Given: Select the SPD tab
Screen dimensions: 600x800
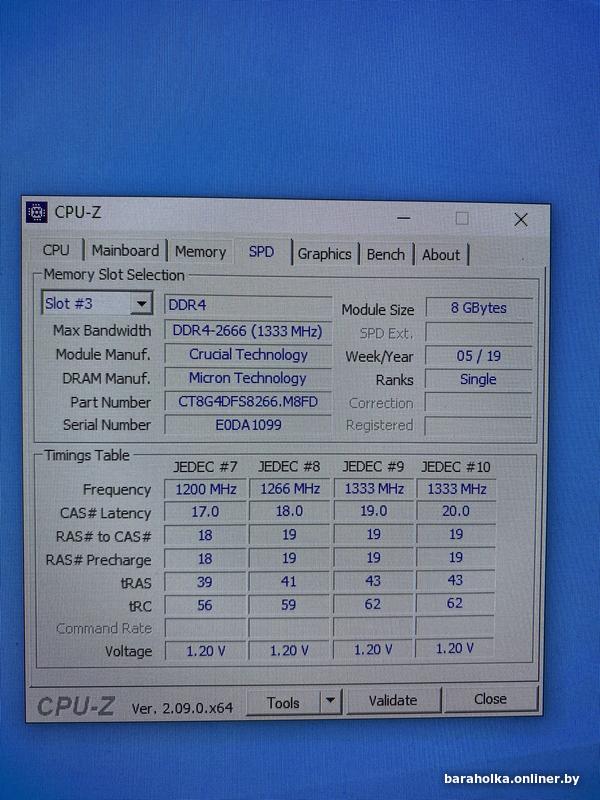Looking at the screenshot, I should click(261, 252).
